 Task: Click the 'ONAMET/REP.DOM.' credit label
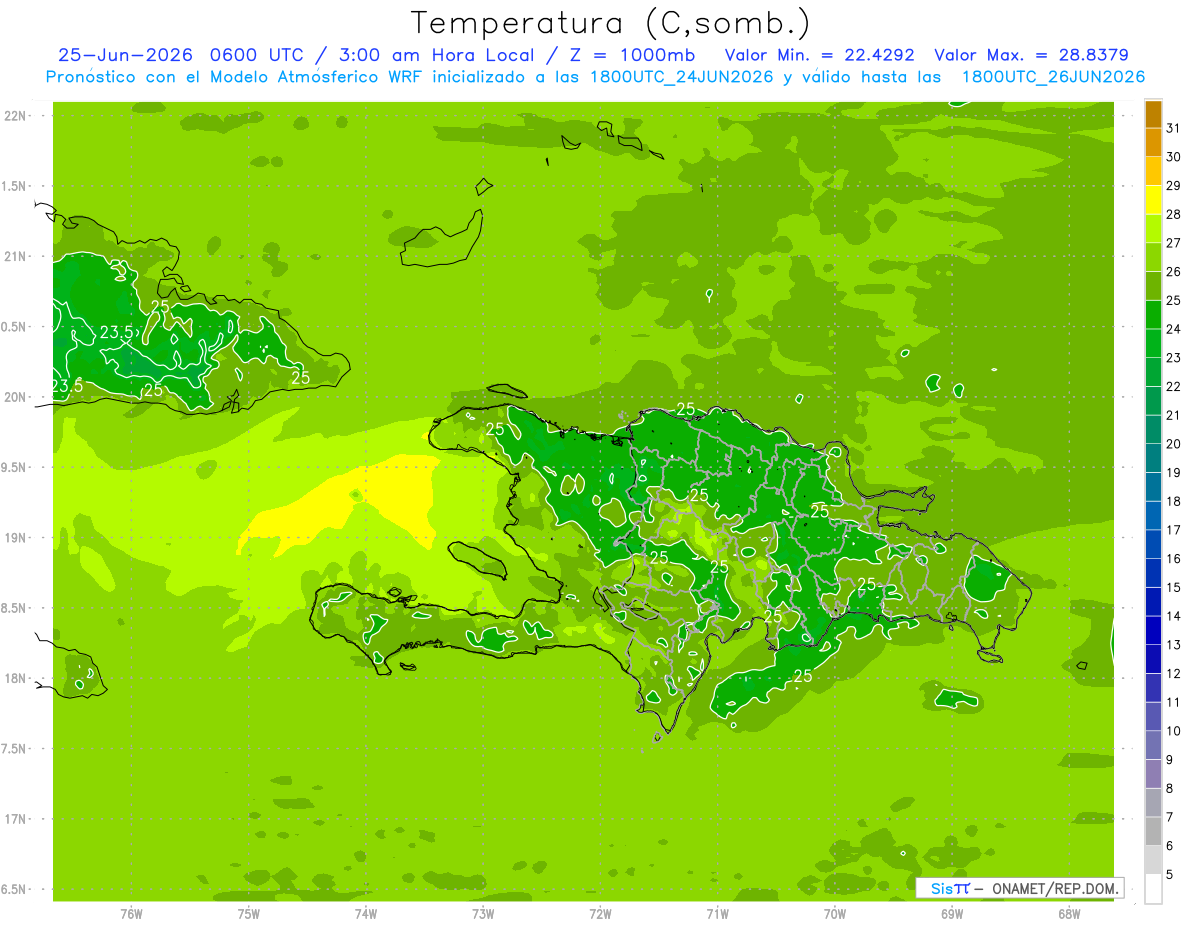coord(1054,888)
